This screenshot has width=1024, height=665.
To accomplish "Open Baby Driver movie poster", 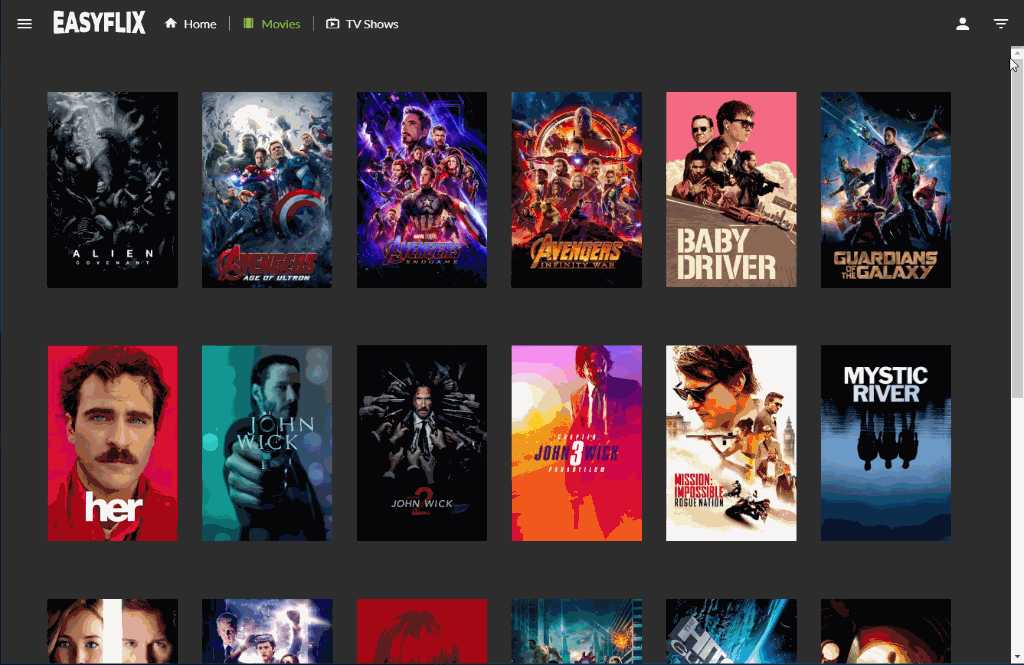I will point(731,189).
